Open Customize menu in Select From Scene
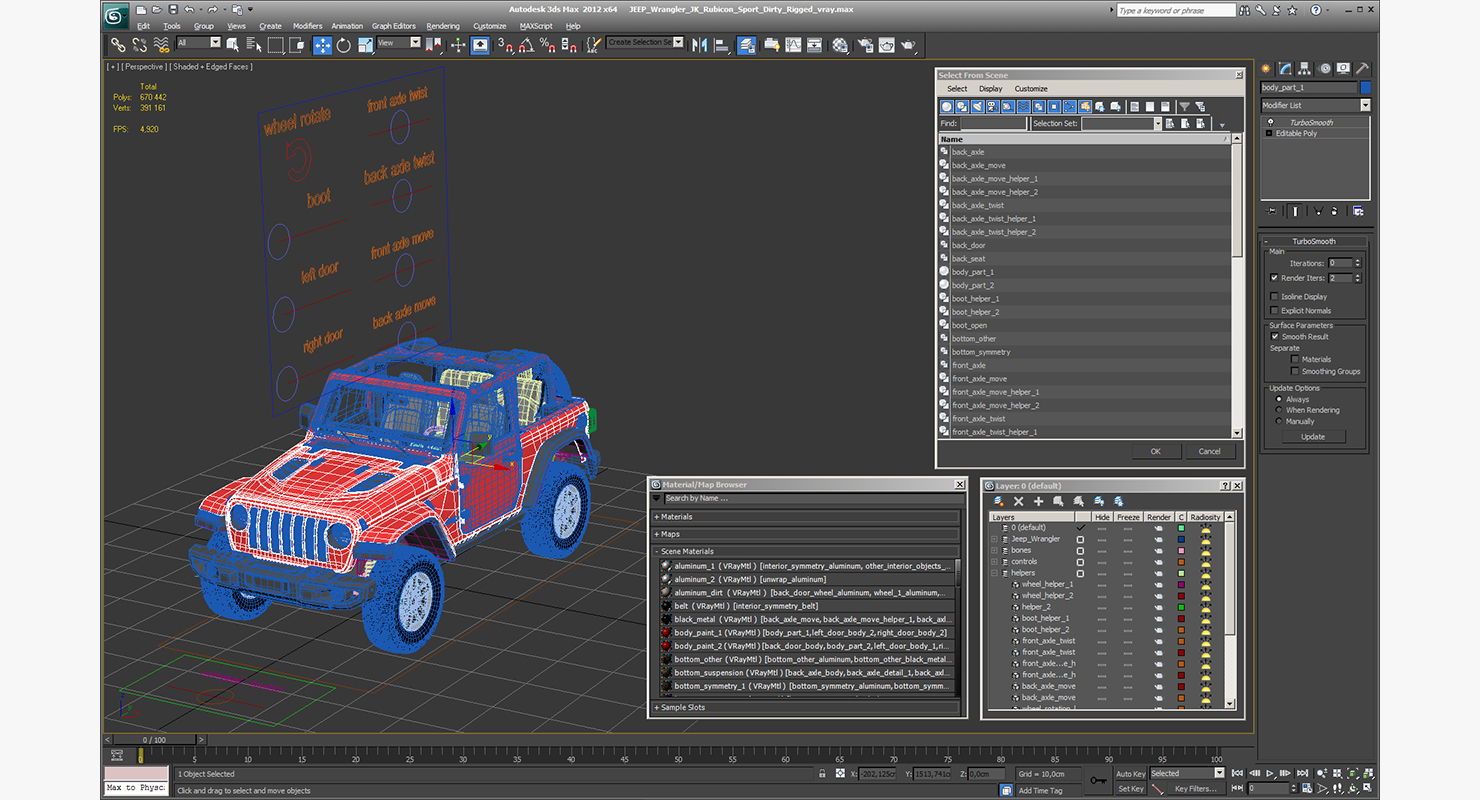This screenshot has height=800, width=1480. (1031, 89)
